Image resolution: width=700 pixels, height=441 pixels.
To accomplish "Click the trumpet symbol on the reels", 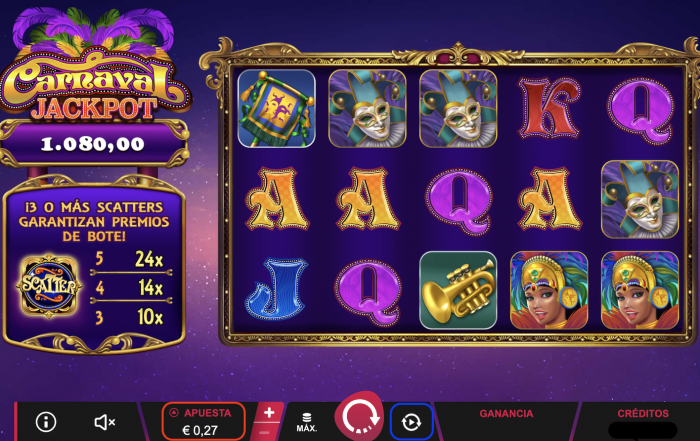I will (458, 290).
